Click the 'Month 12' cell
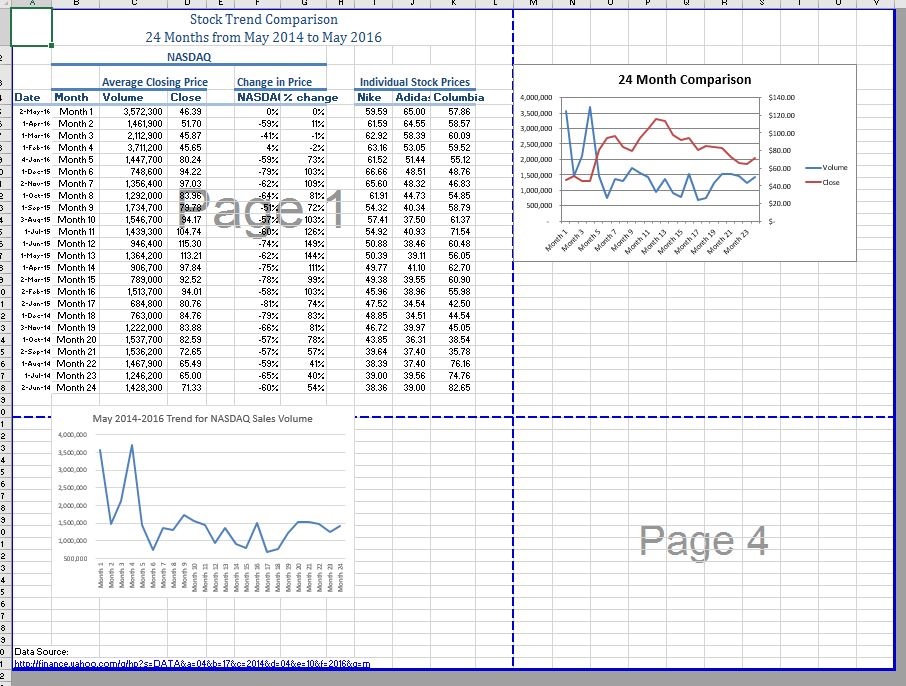906x686 pixels. pyautogui.click(x=76, y=244)
